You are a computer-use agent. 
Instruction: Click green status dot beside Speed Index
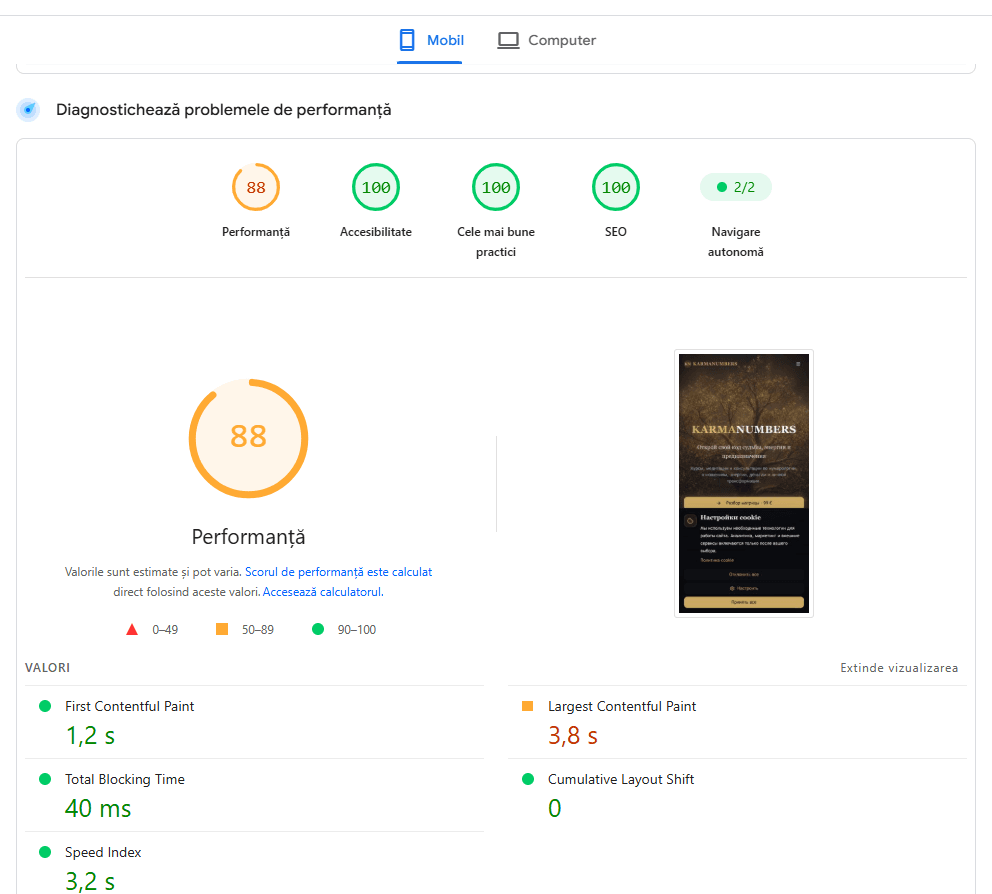45,852
